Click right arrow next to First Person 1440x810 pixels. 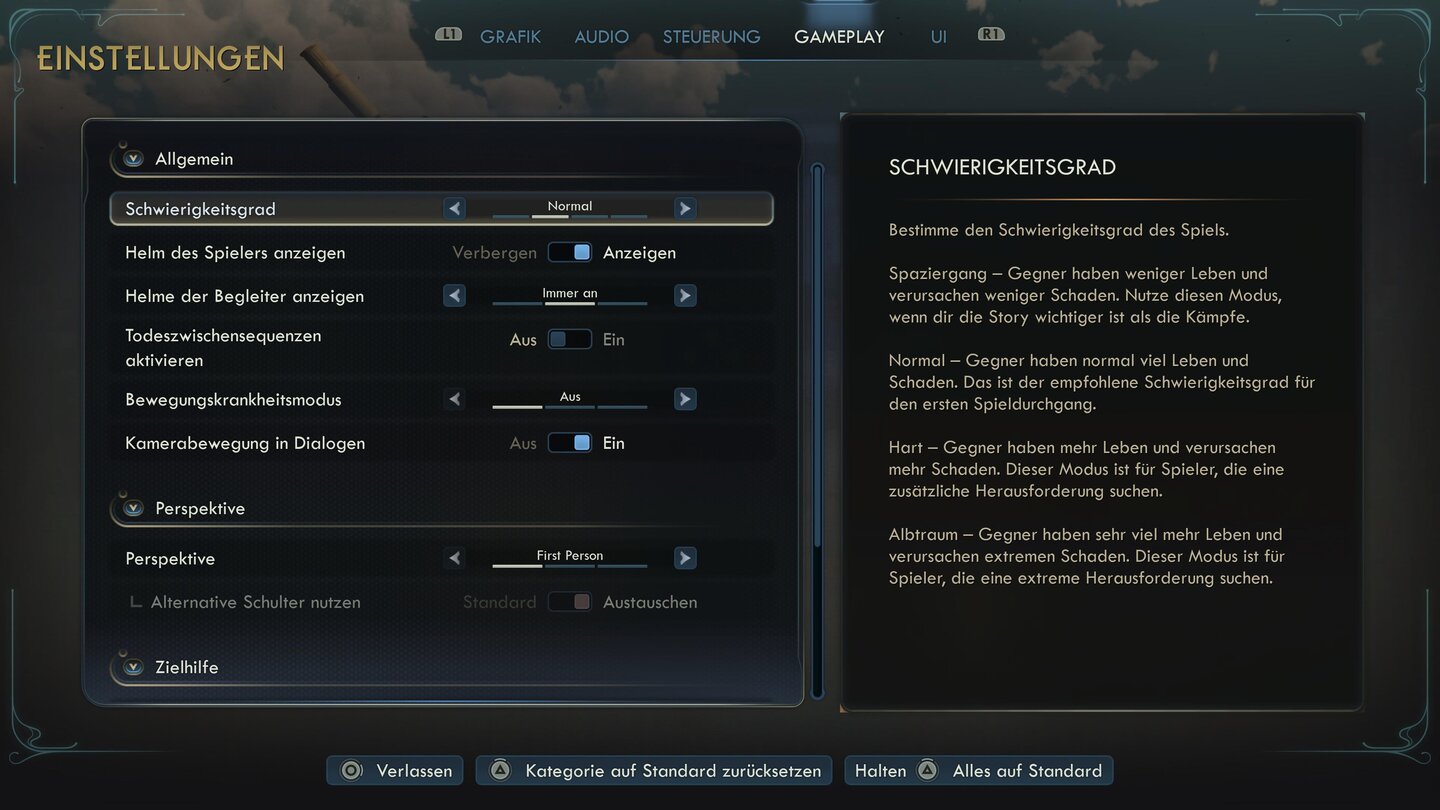click(x=685, y=558)
